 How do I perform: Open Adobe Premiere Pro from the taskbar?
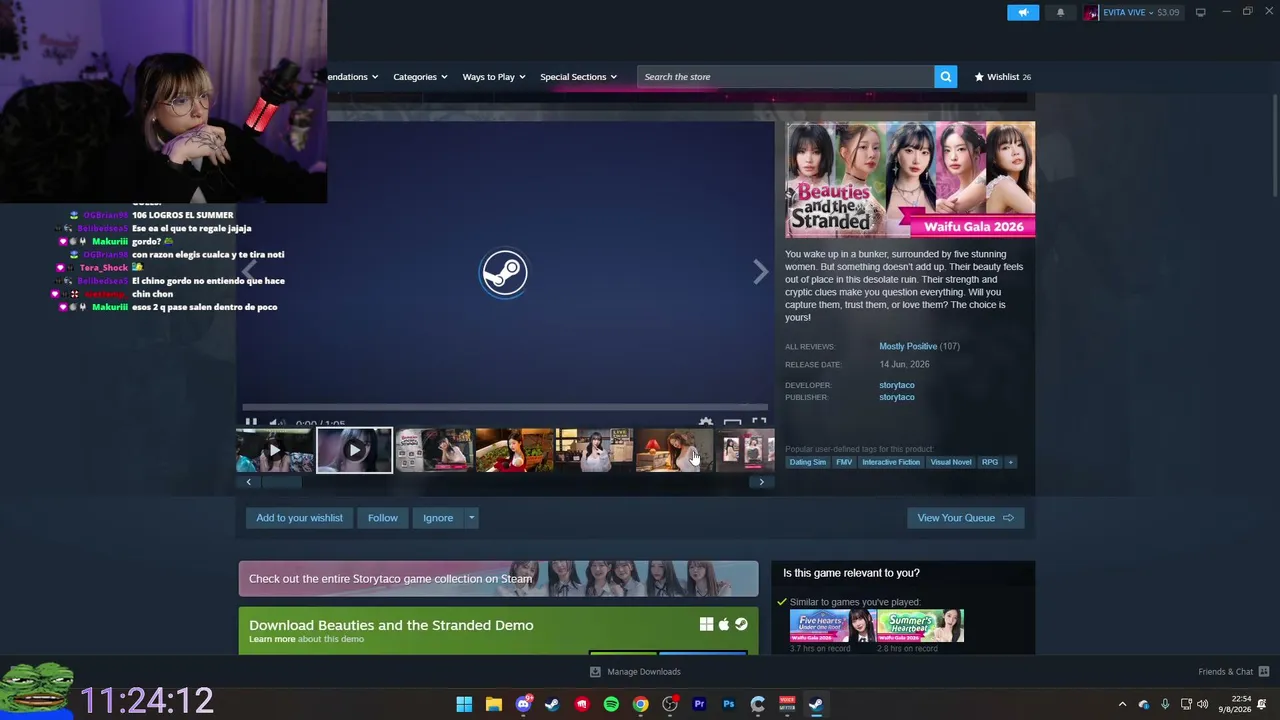(699, 704)
